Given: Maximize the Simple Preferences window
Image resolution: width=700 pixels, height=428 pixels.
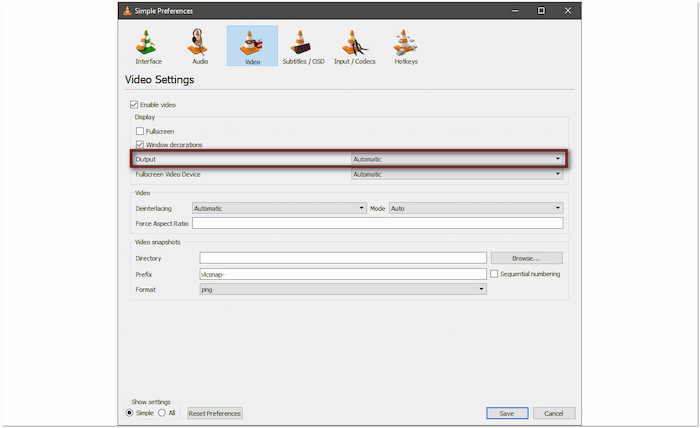Looking at the screenshot, I should (541, 11).
